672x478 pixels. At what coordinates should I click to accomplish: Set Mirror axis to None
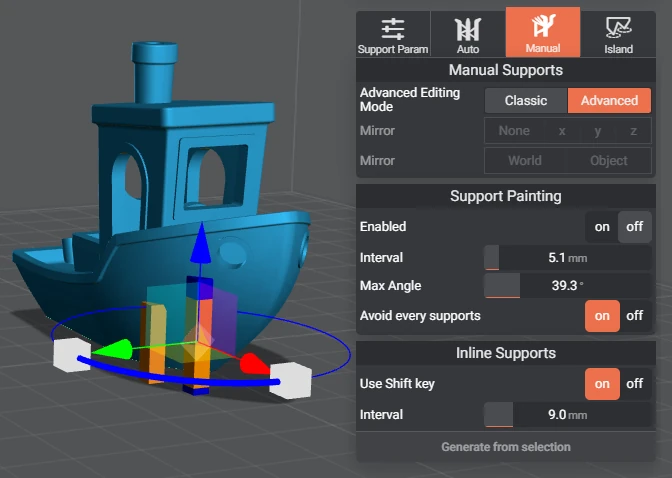click(x=514, y=131)
